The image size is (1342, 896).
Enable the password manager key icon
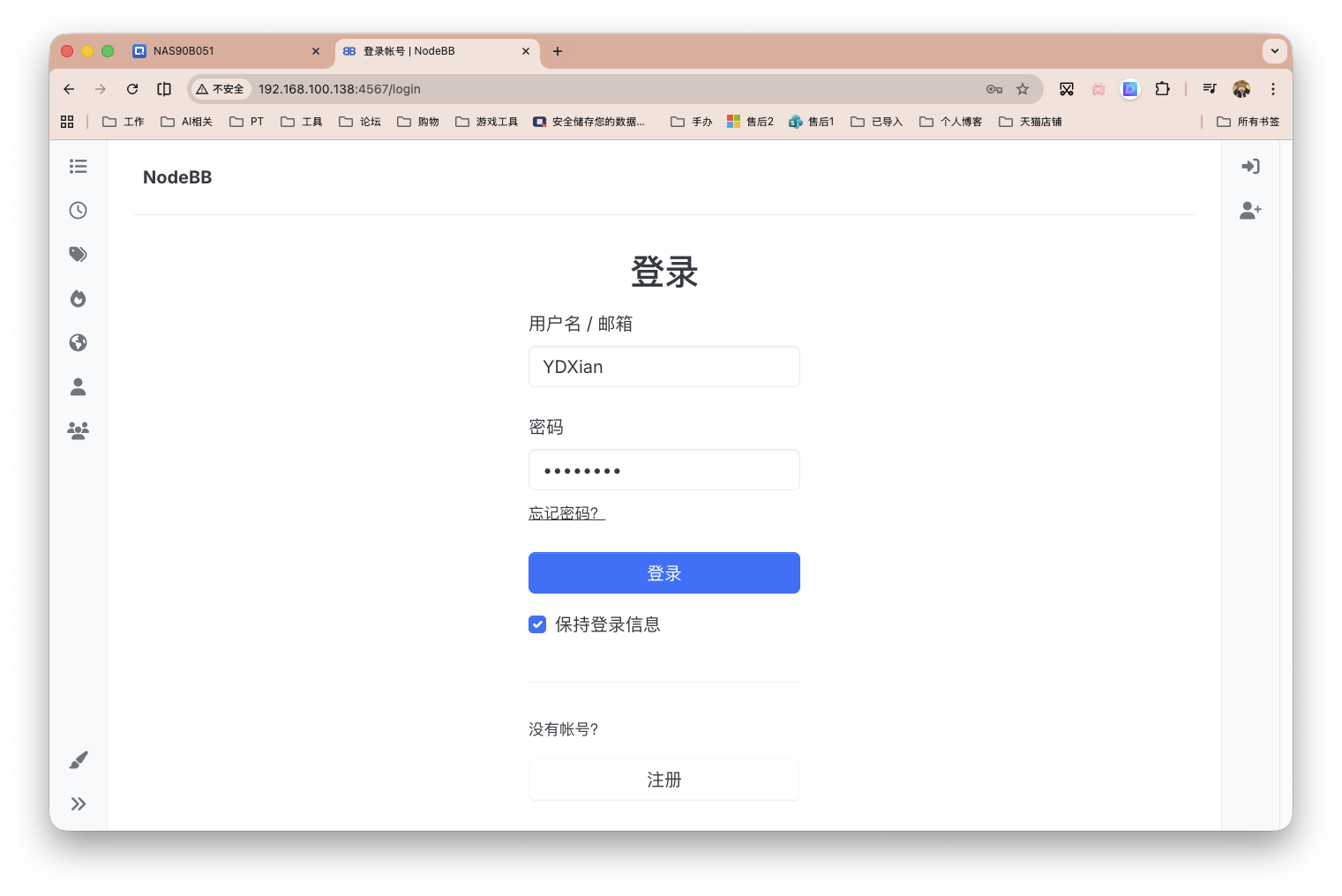(x=993, y=89)
